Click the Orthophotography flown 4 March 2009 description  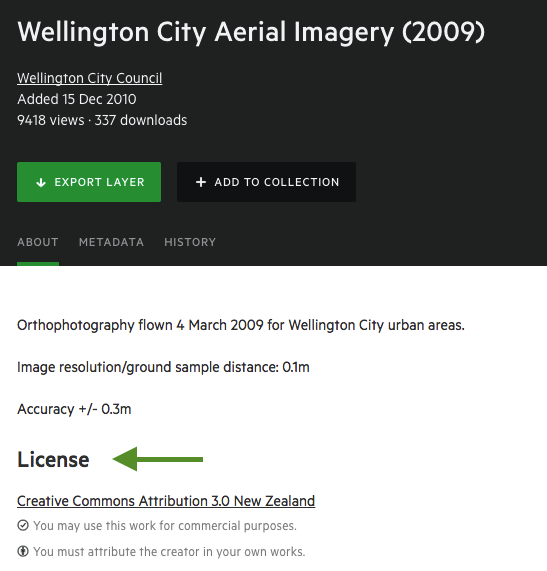tap(241, 325)
